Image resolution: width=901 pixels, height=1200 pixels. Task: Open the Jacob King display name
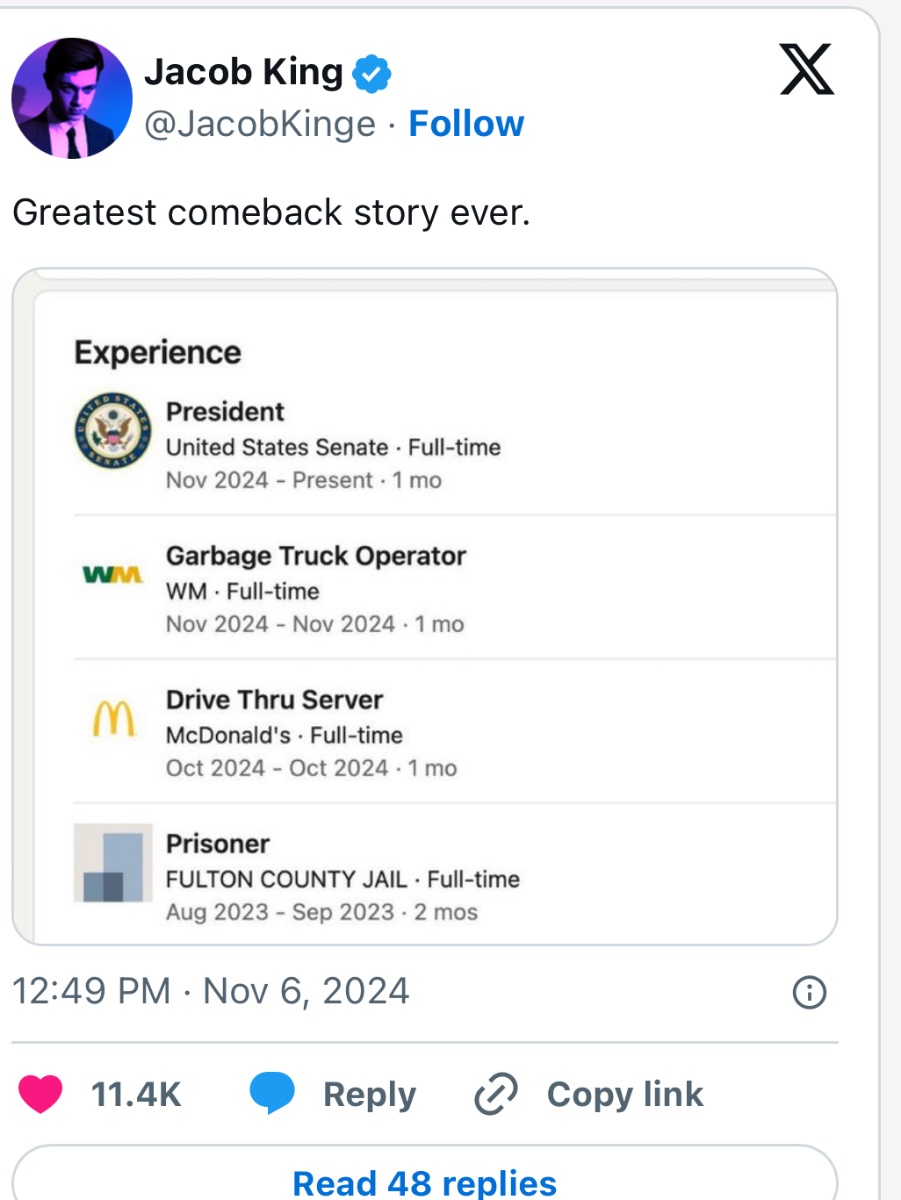click(x=243, y=72)
